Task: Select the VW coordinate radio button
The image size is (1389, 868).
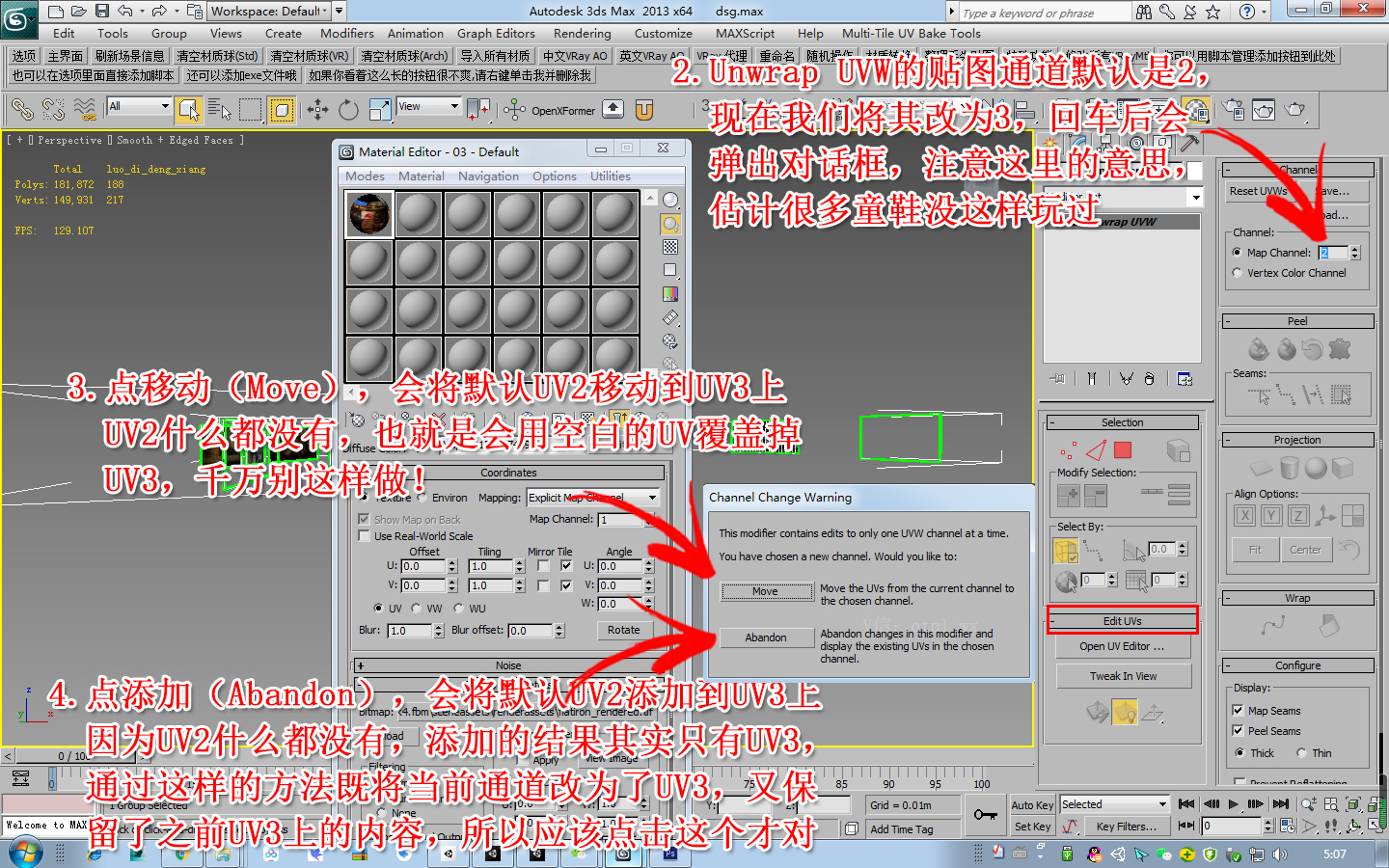Action: (x=417, y=609)
